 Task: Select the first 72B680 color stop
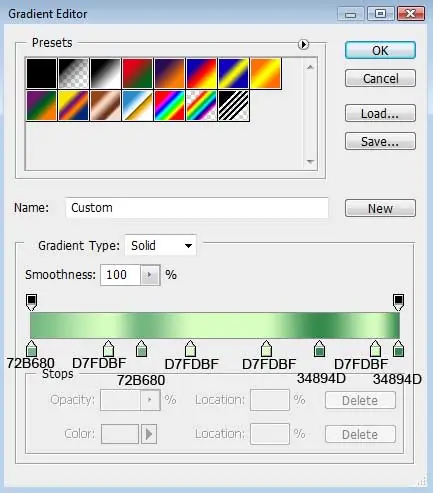31,349
